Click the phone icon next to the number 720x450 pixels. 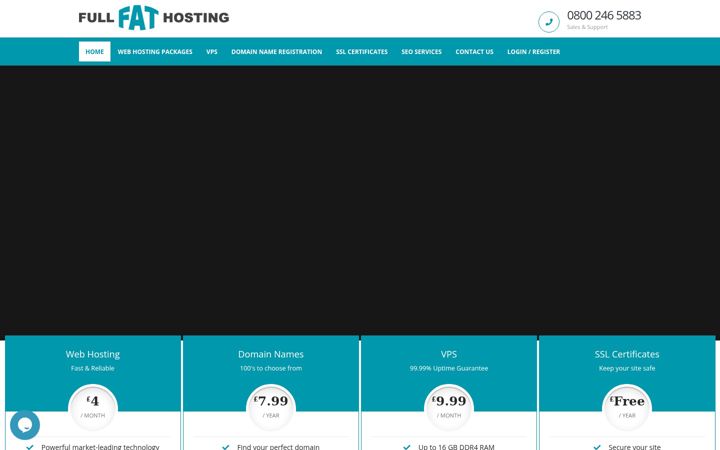(x=549, y=22)
